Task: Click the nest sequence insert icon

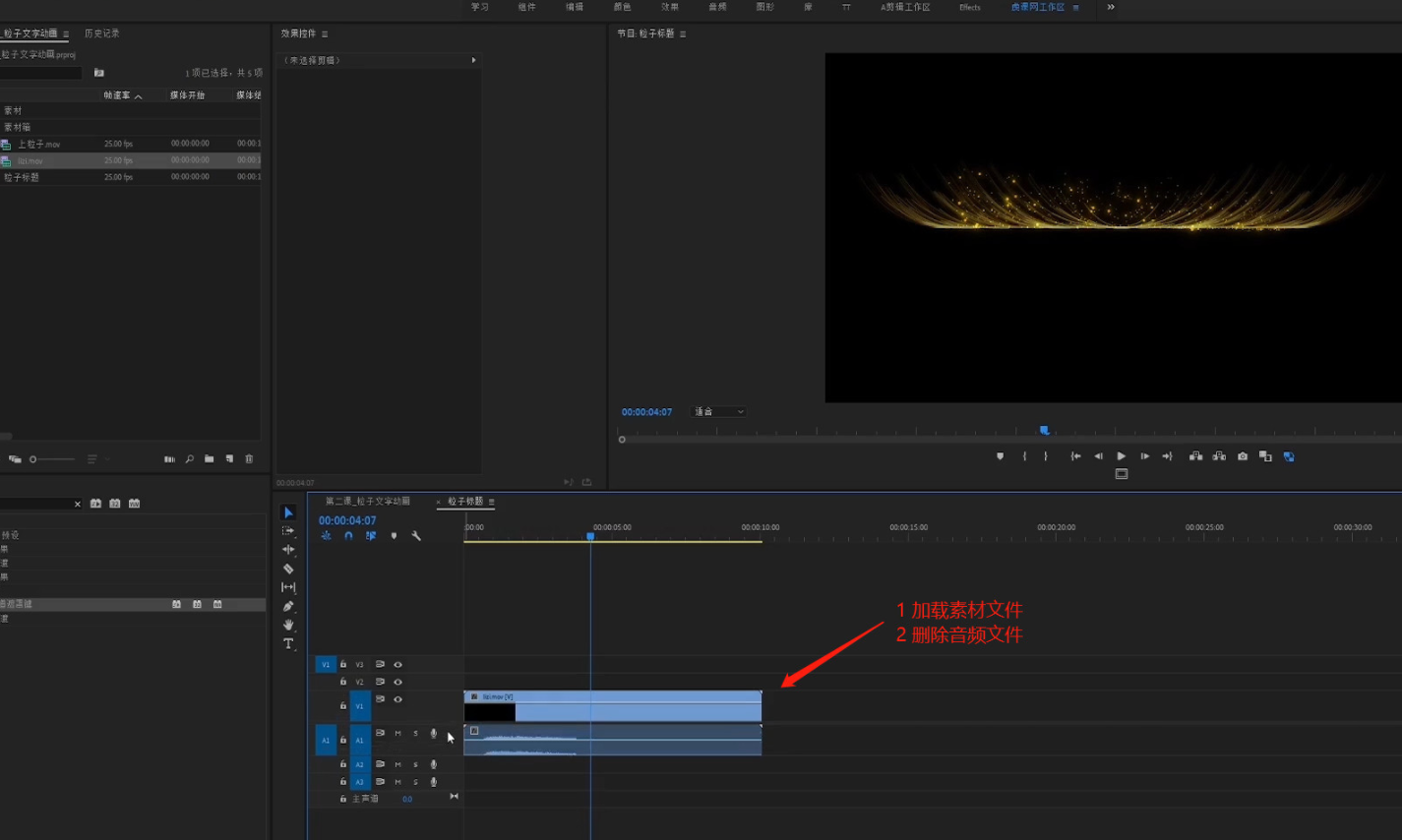Action: (x=326, y=536)
